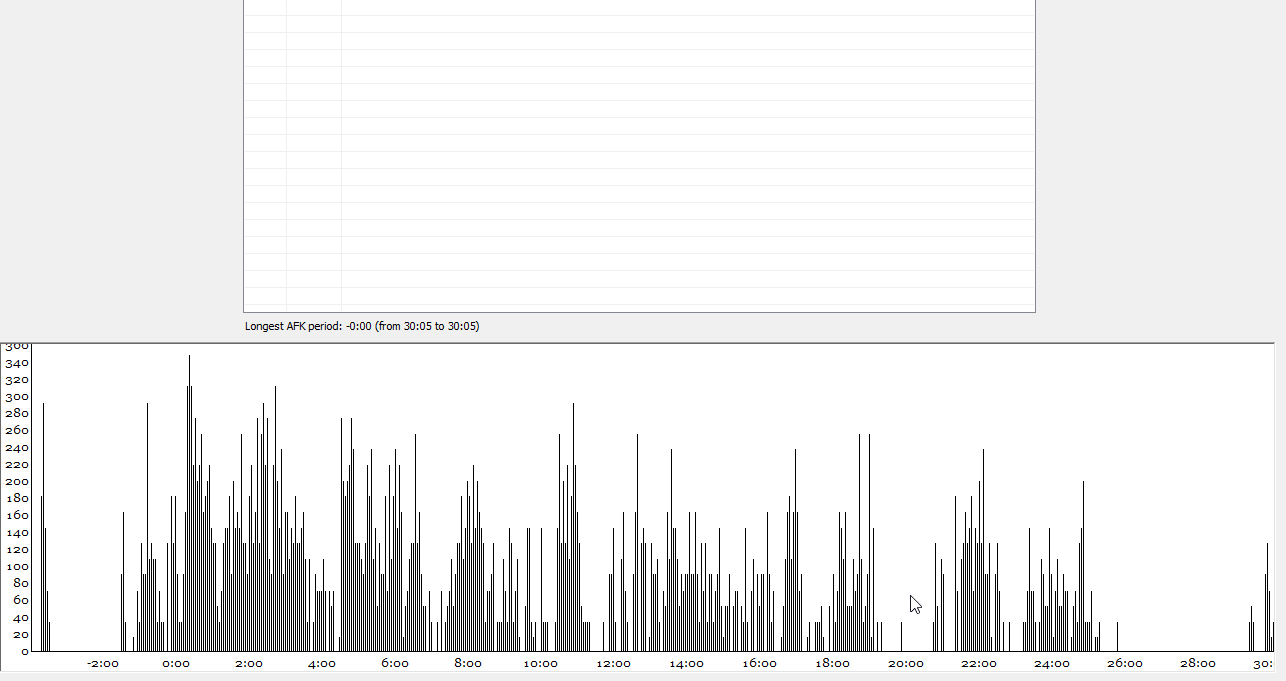Click the 14:00 time axis label

[687, 663]
